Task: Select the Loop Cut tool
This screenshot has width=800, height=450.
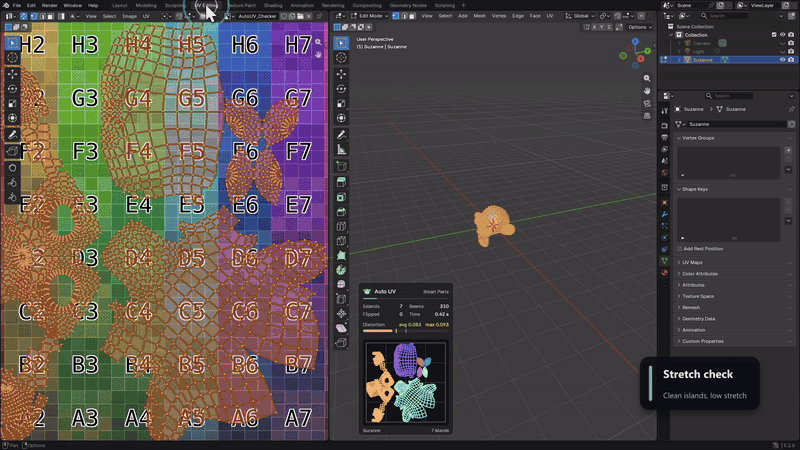Action: coord(341,227)
